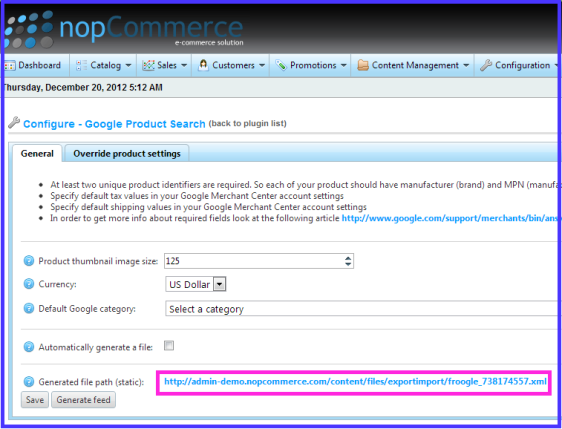Click the Promotions tag icon

tap(281, 65)
